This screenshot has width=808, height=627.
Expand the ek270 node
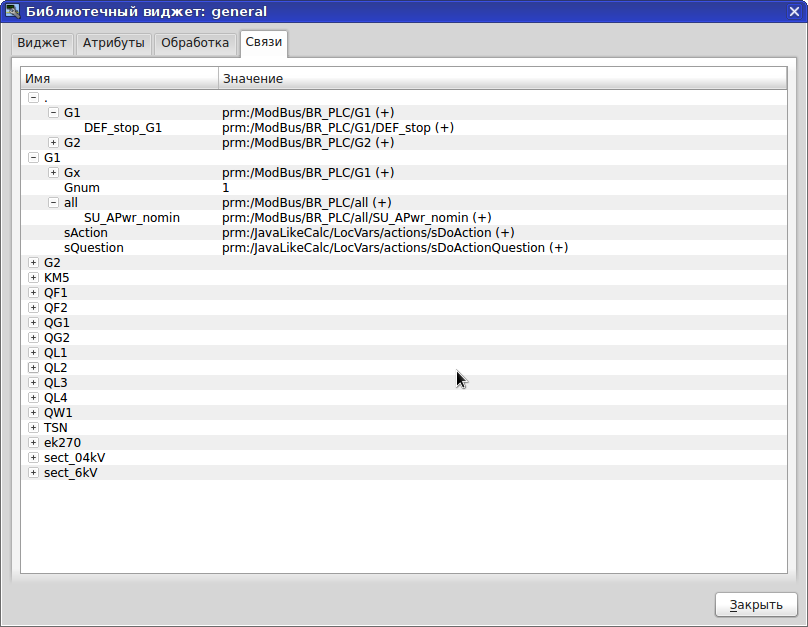pyautogui.click(x=33, y=442)
